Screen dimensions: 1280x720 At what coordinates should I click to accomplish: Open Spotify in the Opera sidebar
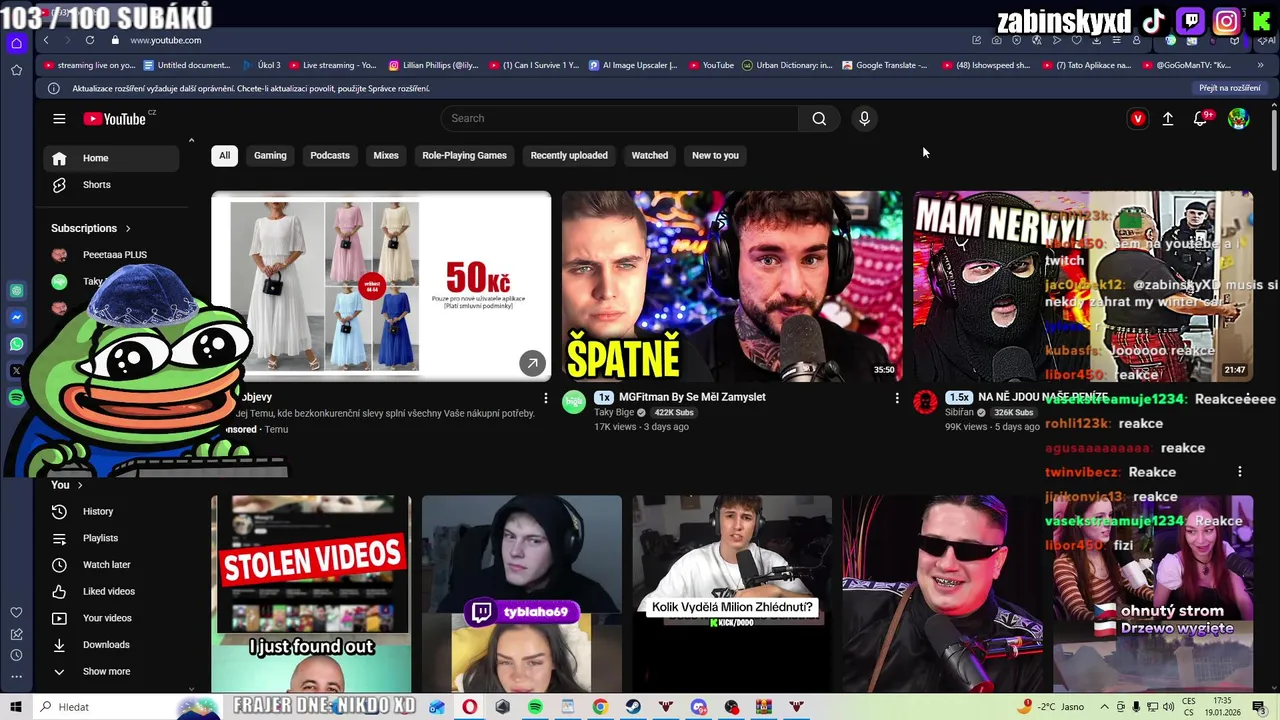tap(16, 398)
